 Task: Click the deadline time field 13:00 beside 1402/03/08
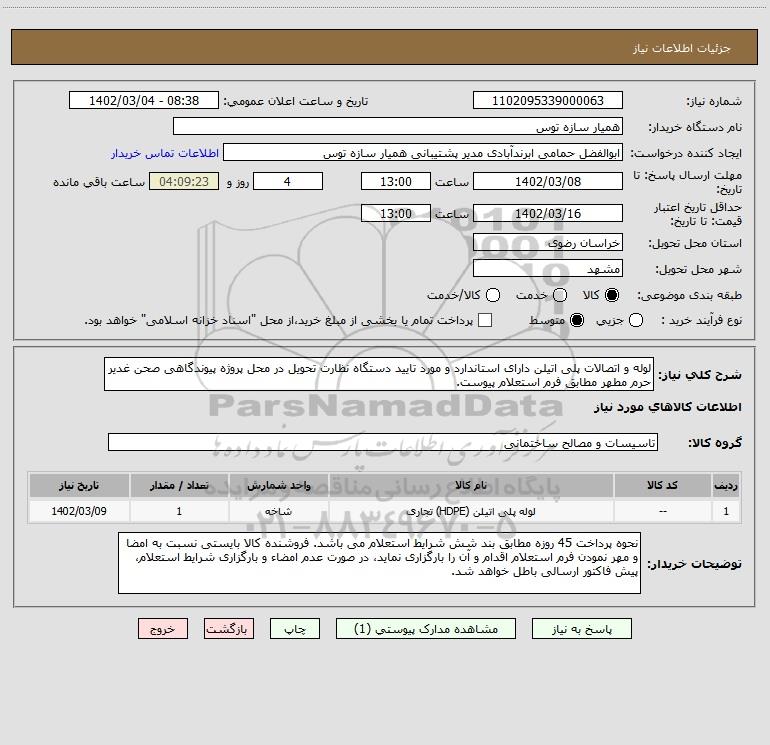click(396, 181)
